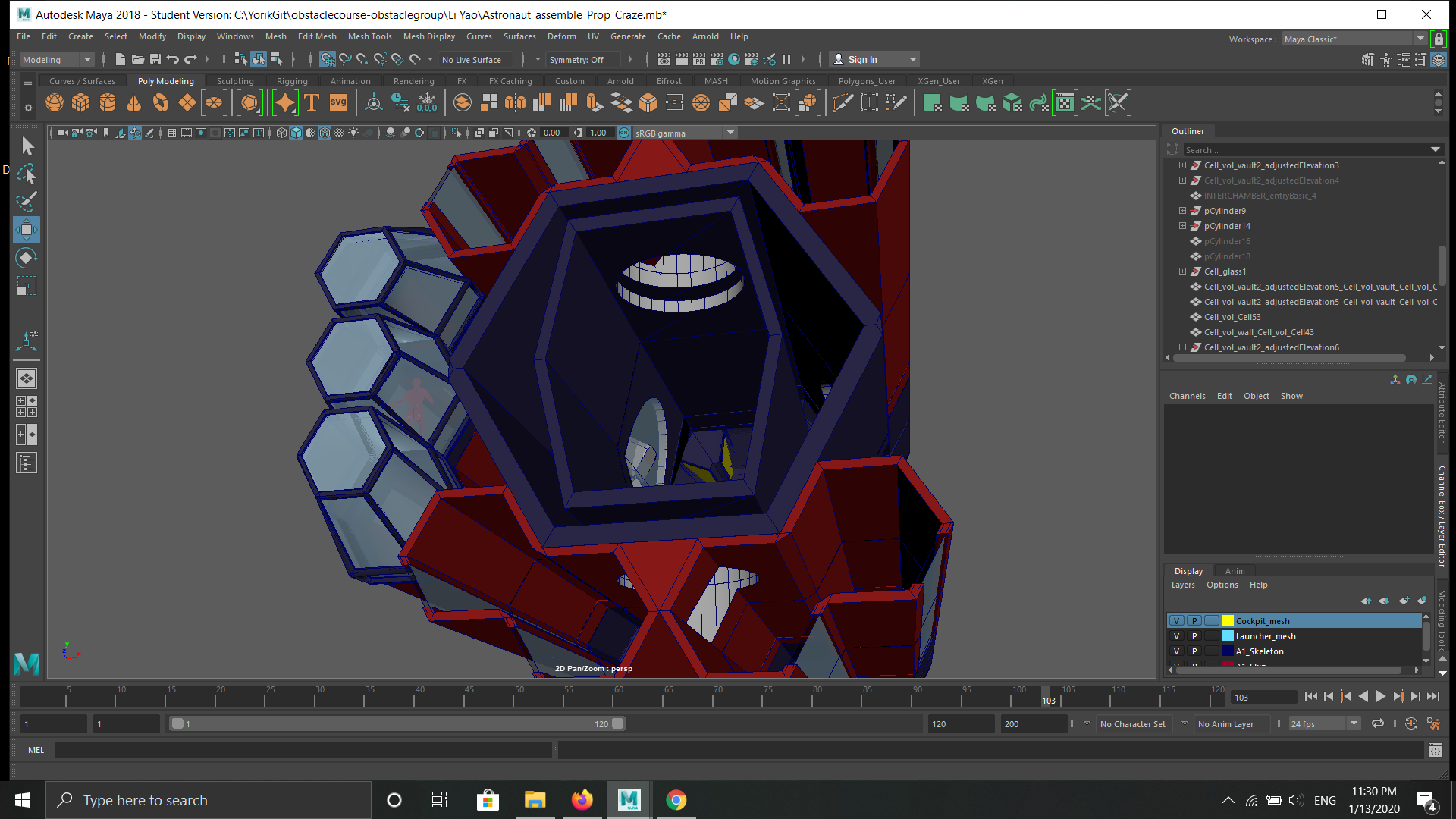Open the 24 fps frame rate dropdown
The height and width of the screenshot is (819, 1456).
[1354, 724]
